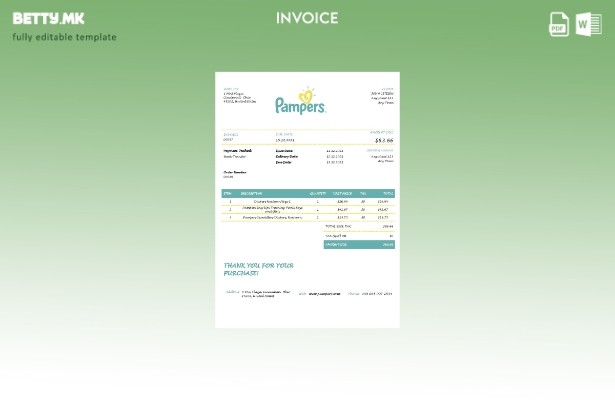Click the TOTAL column header in table
Screen dimensions: 615x400
[x=387, y=193]
